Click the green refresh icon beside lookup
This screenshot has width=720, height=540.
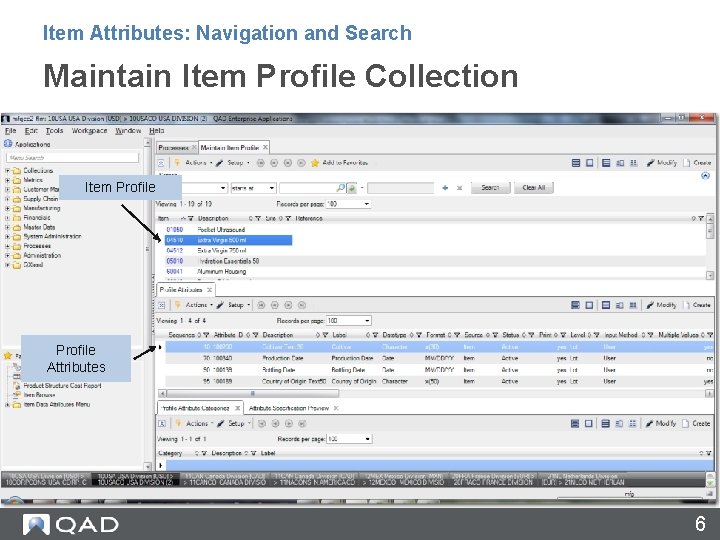point(352,188)
